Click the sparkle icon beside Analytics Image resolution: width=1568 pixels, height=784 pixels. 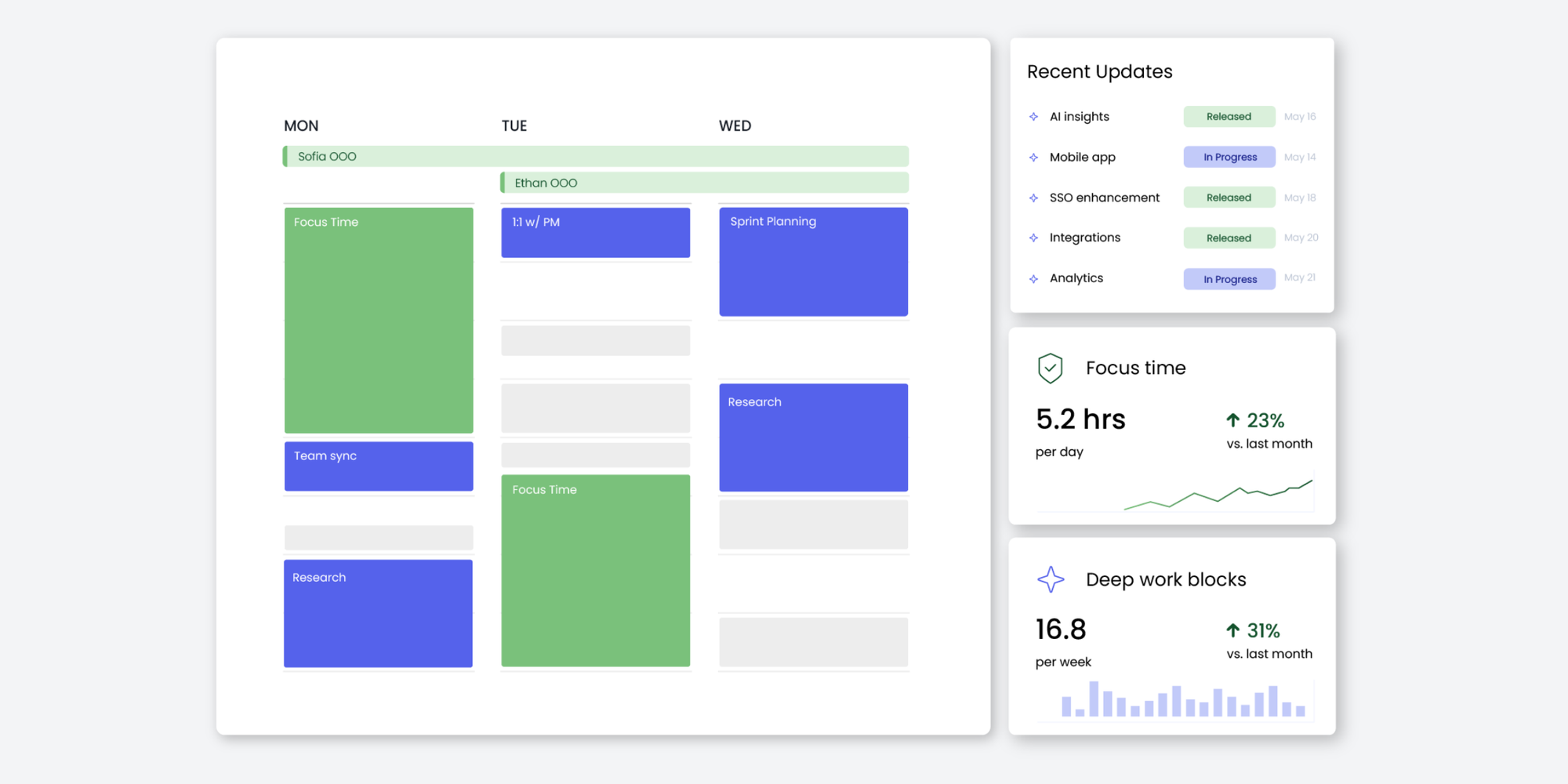1033,279
